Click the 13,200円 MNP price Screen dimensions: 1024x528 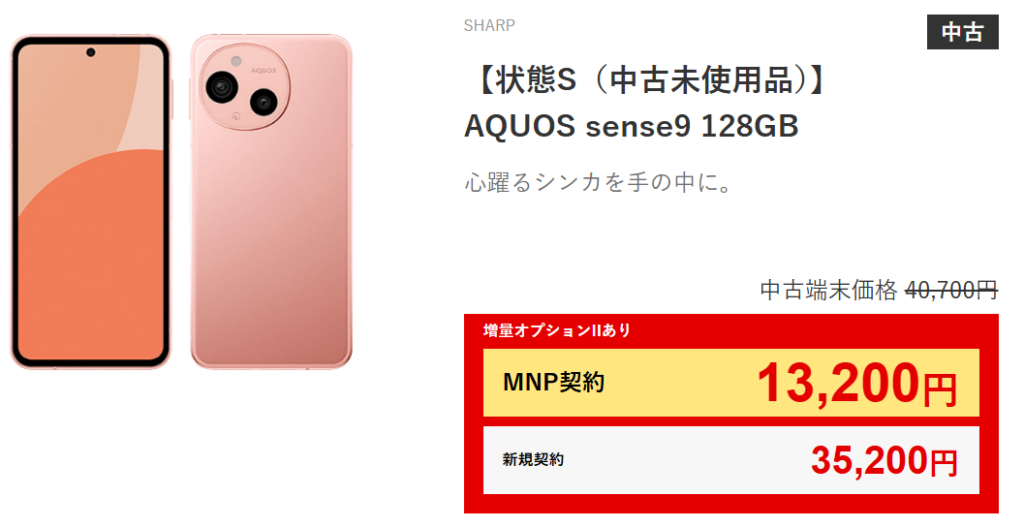856,383
